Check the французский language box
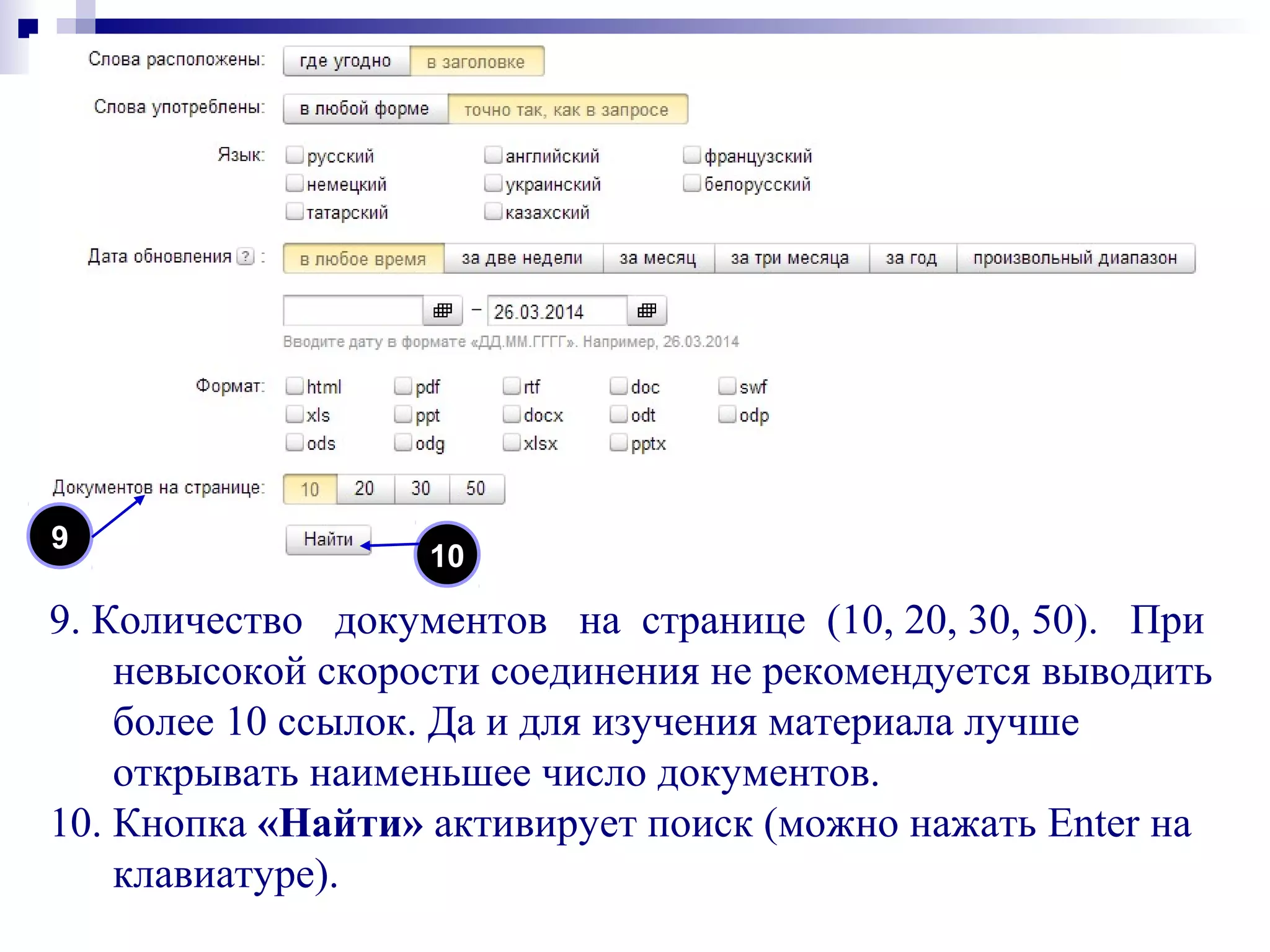 tap(691, 154)
